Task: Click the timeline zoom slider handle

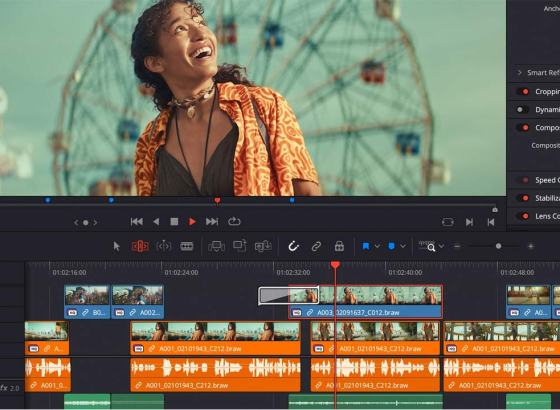Action: pyautogui.click(x=499, y=246)
